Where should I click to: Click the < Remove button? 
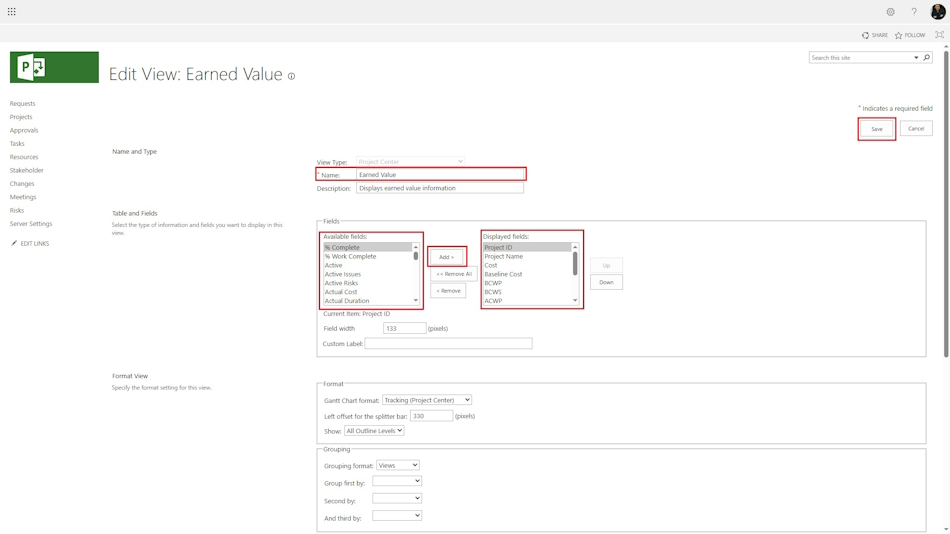pos(448,291)
